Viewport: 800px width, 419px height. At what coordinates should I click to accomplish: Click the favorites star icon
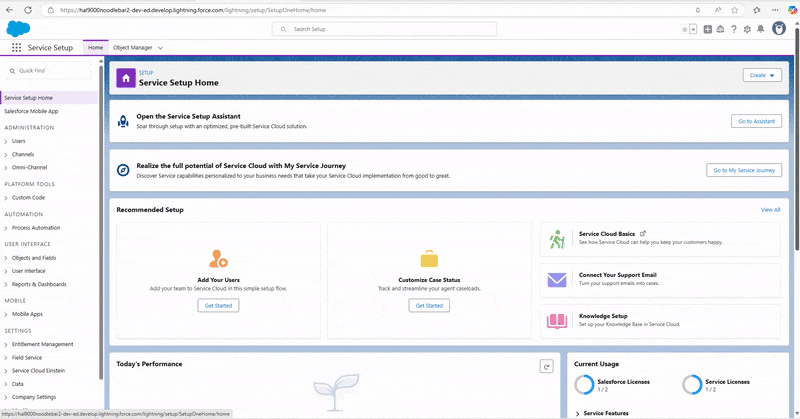(x=685, y=30)
